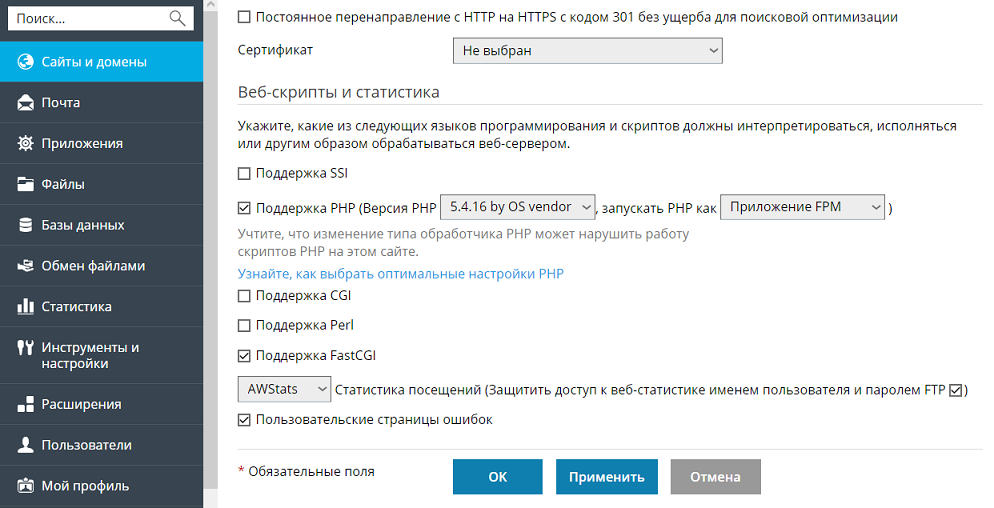
Task: Enable the Поддержка SSI checkbox
Action: pyautogui.click(x=244, y=173)
